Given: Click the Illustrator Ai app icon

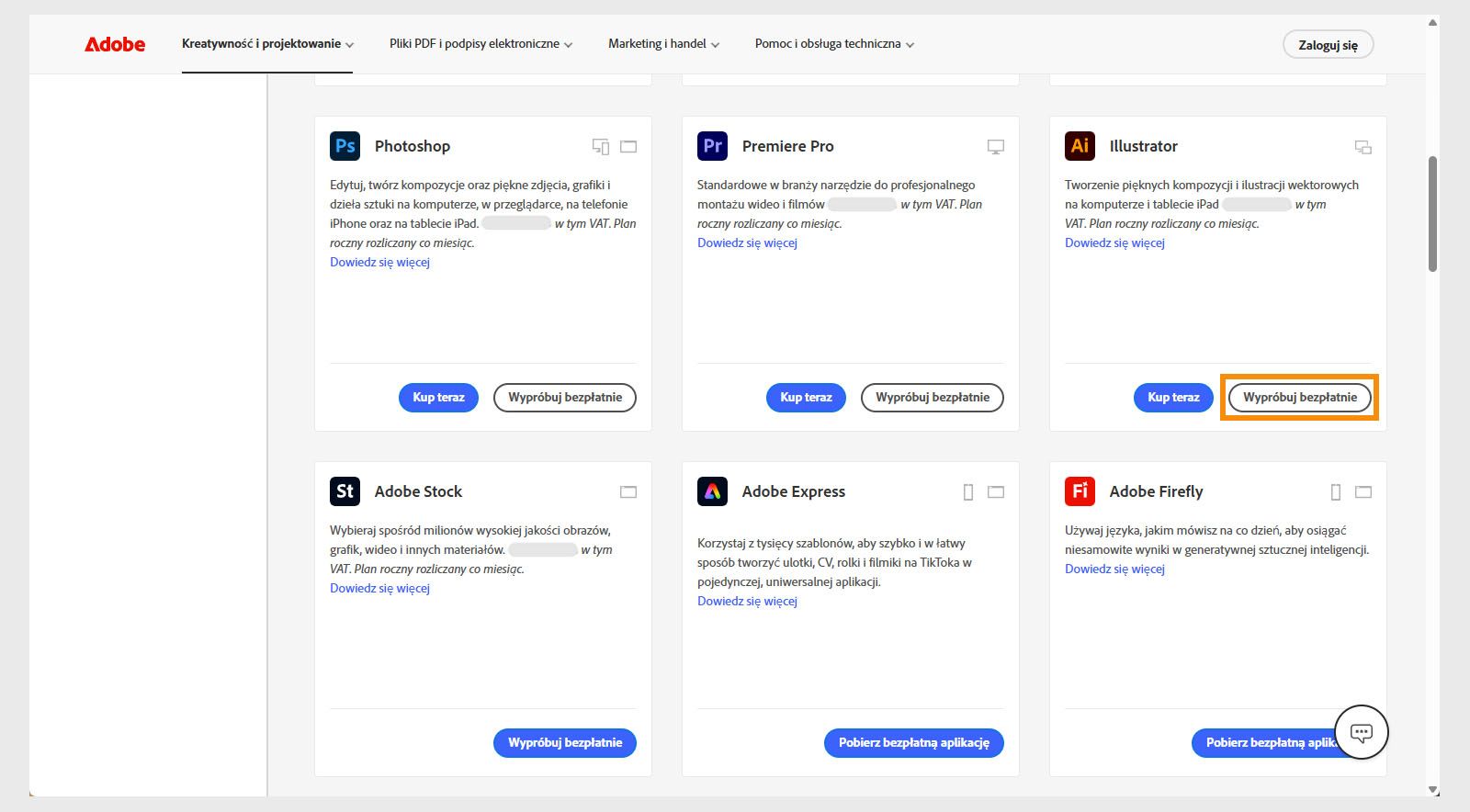Looking at the screenshot, I should [1080, 146].
